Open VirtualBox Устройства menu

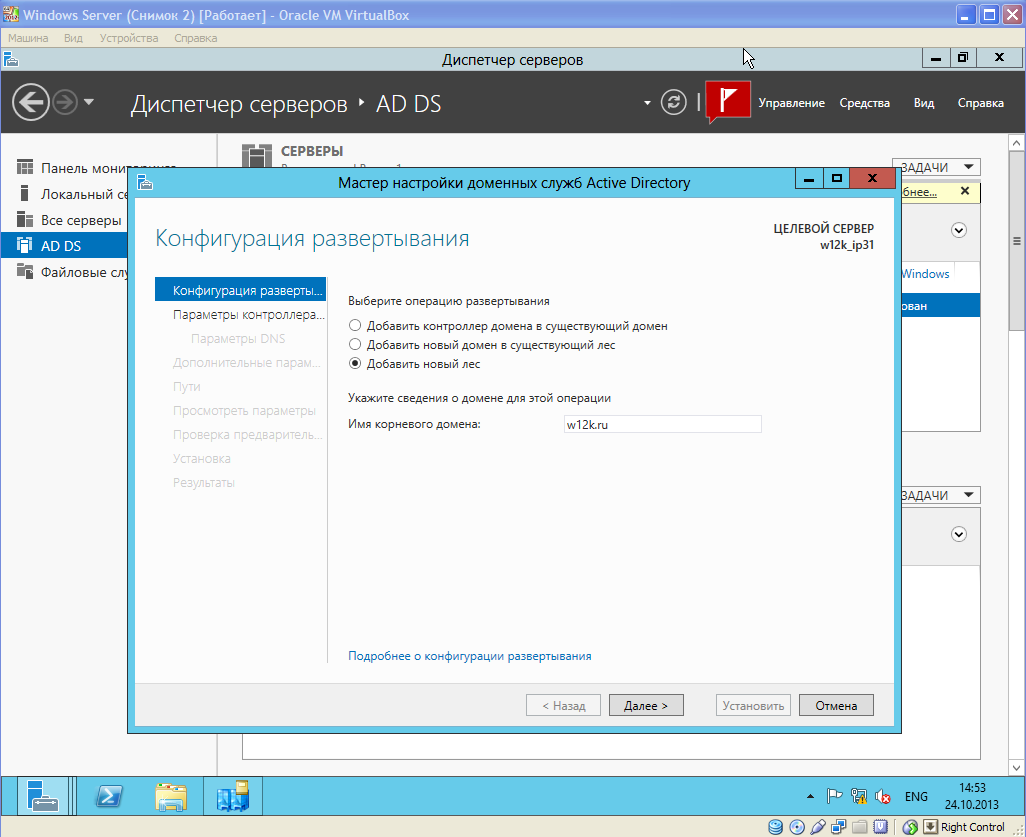pos(129,38)
